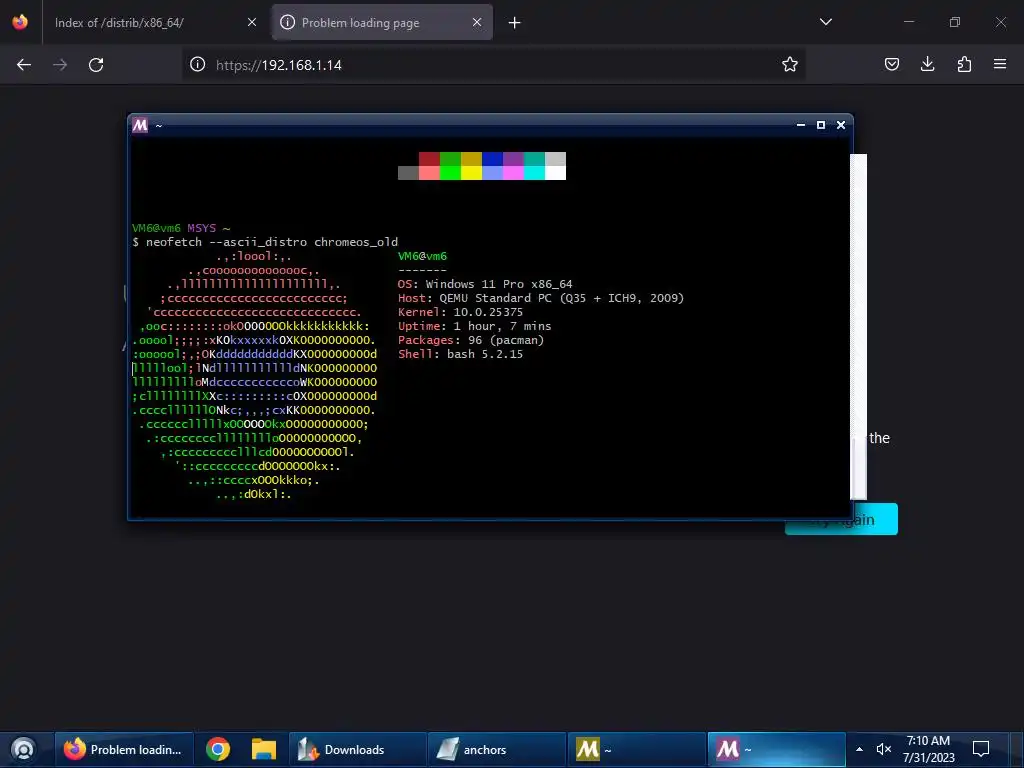Viewport: 1024px width, 768px height.
Task: Close the 'Problem loading page' tab
Action: pyautogui.click(x=477, y=22)
